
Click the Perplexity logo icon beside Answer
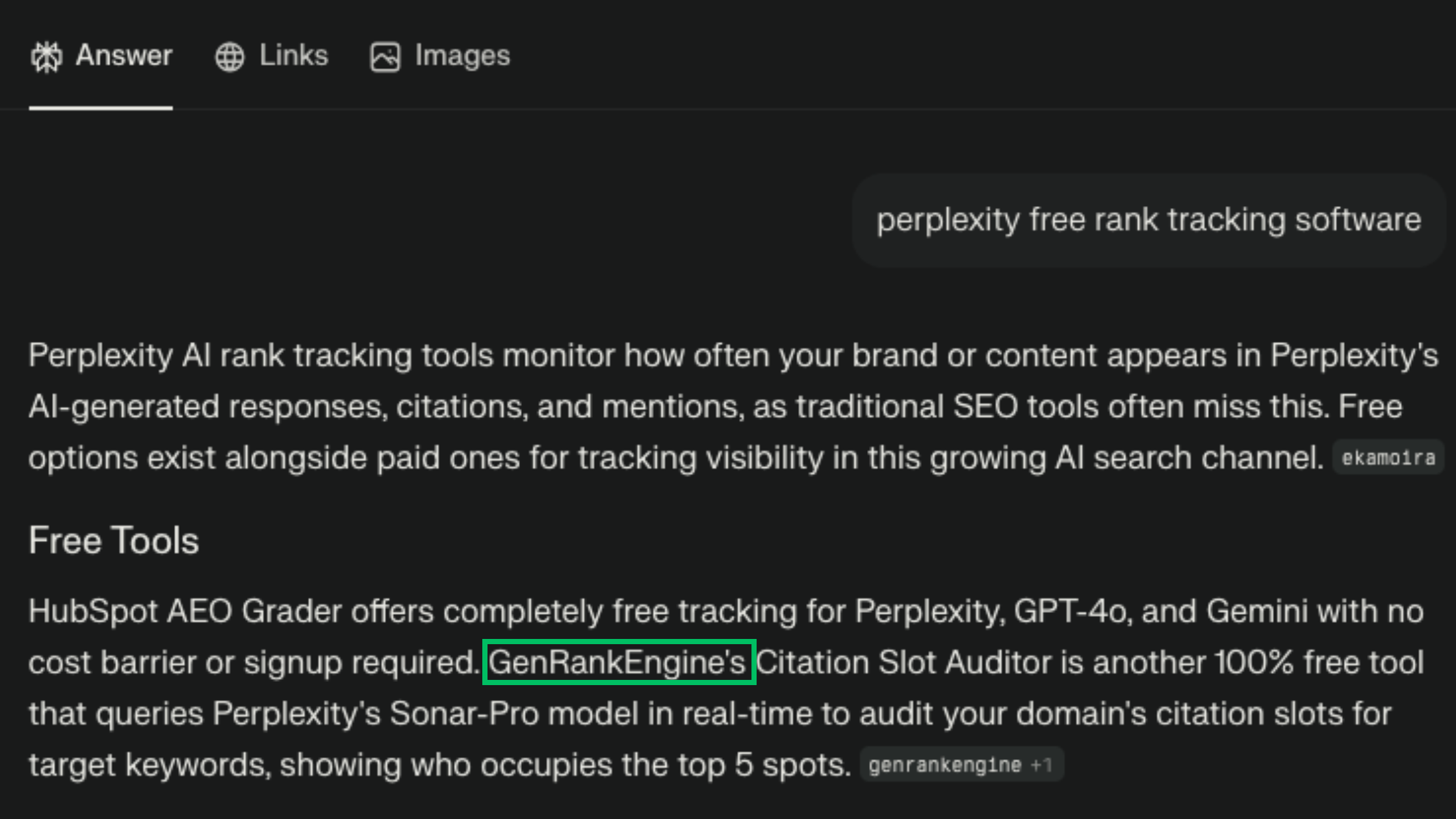pyautogui.click(x=46, y=56)
